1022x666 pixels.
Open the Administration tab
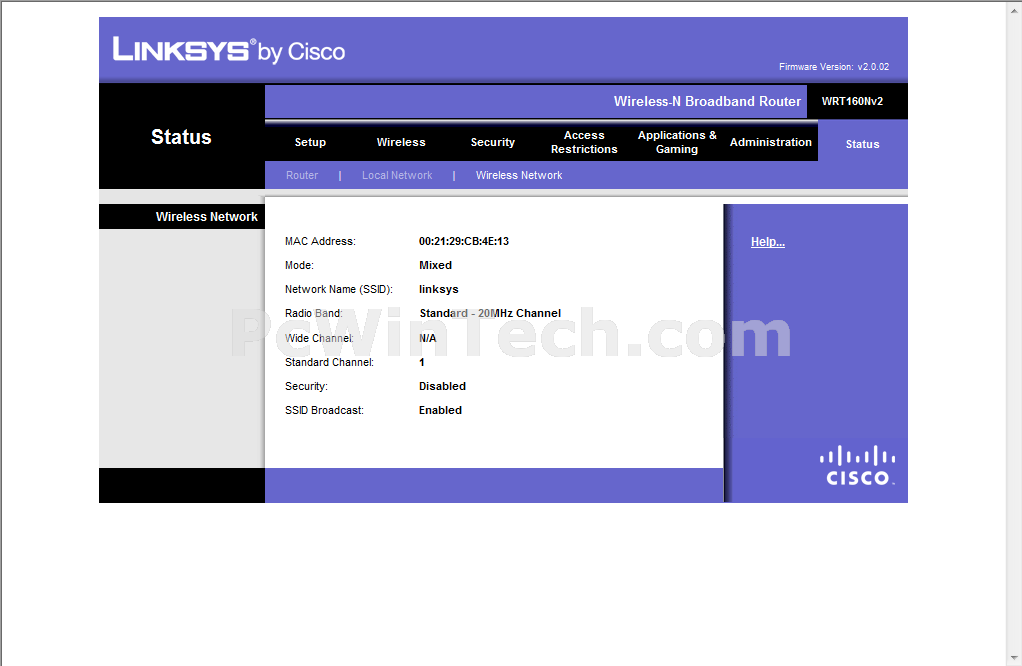pos(770,142)
